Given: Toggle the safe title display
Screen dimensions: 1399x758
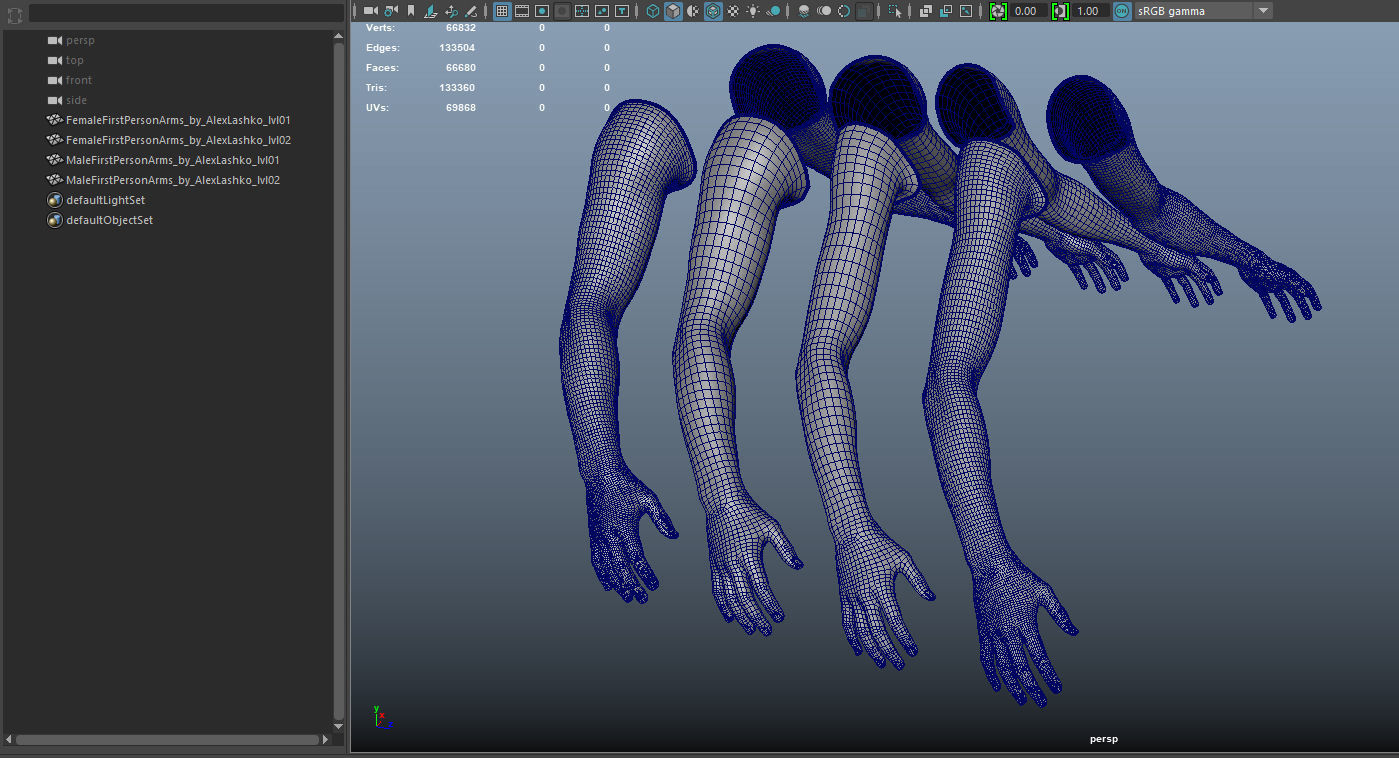Looking at the screenshot, I should 622,11.
